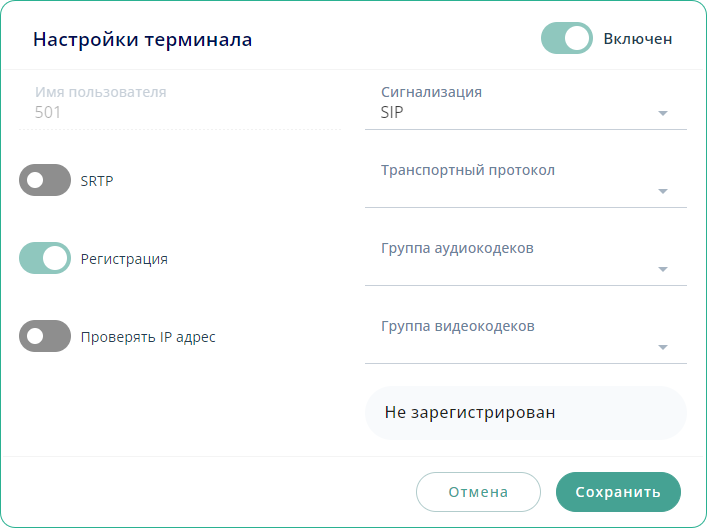Click the Не зарегистрирован status box
Image resolution: width=707 pixels, height=528 pixels.
pyautogui.click(x=525, y=412)
